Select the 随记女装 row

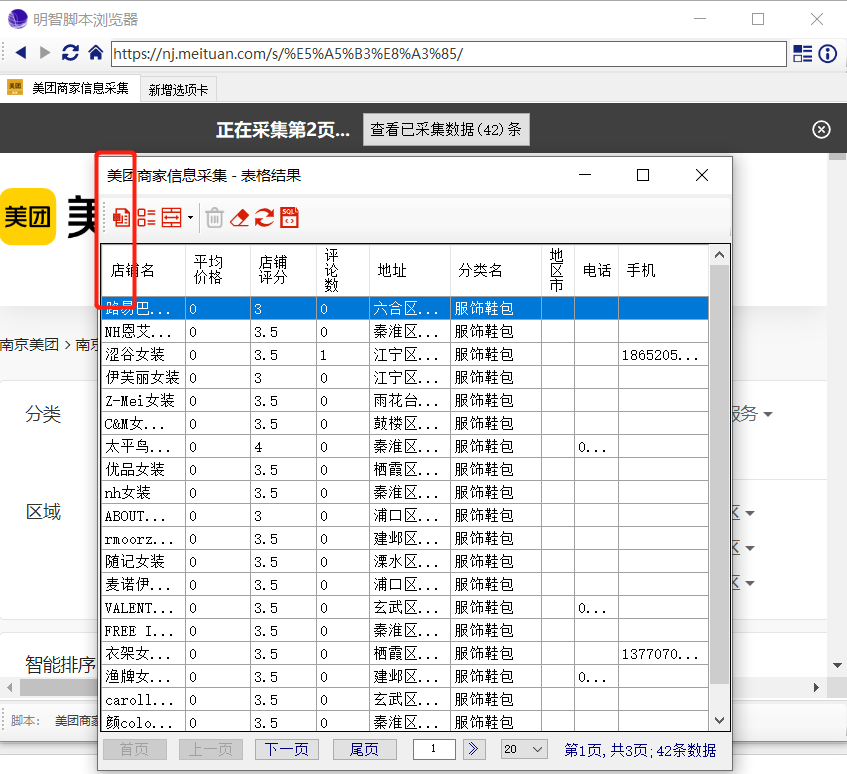click(x=405, y=562)
